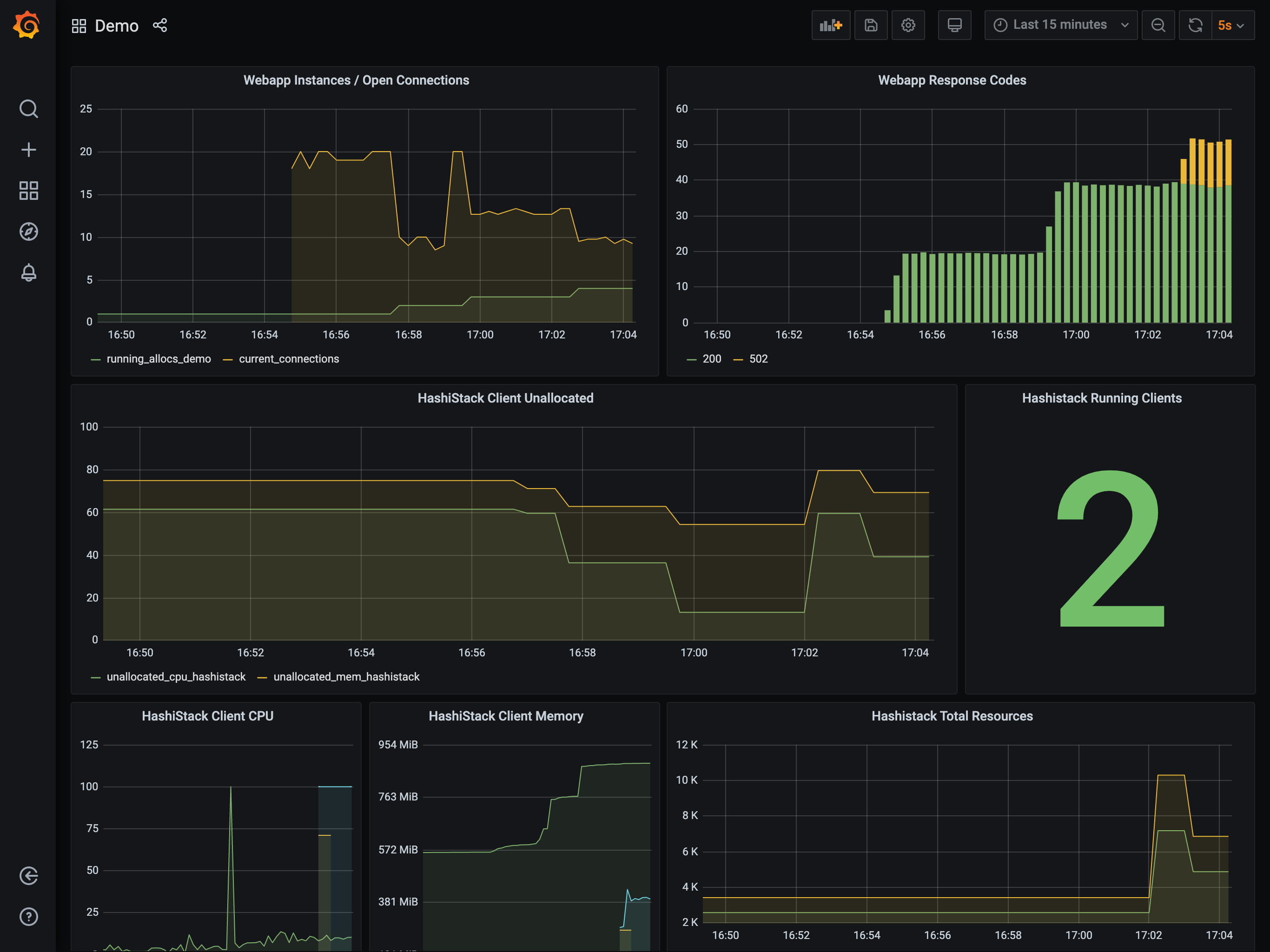Open the 5s refresh interval dropdown

pyautogui.click(x=1233, y=25)
